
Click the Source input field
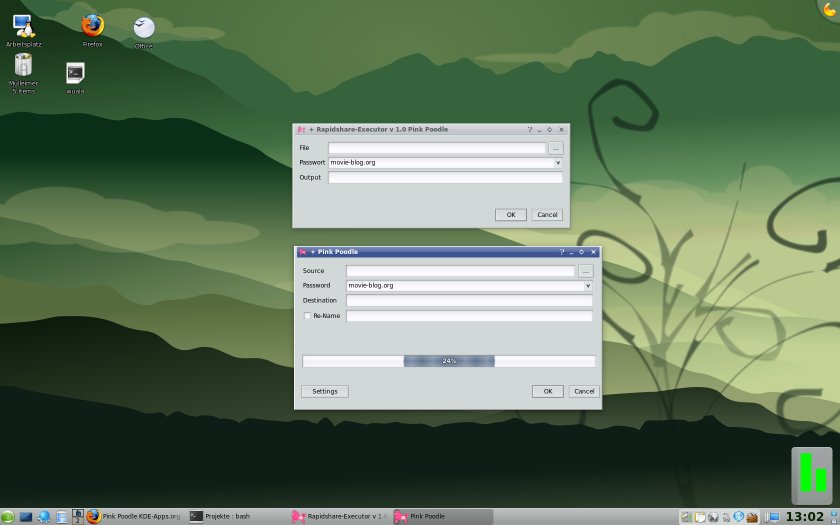[460, 271]
